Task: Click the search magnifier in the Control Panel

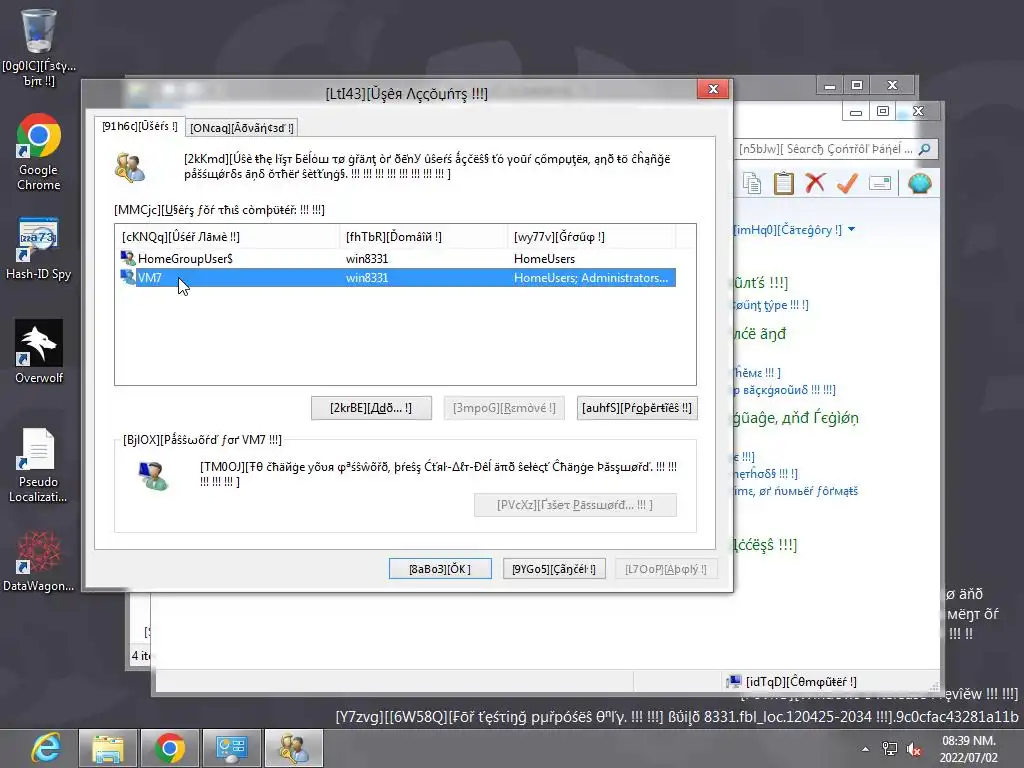Action: 925,149
